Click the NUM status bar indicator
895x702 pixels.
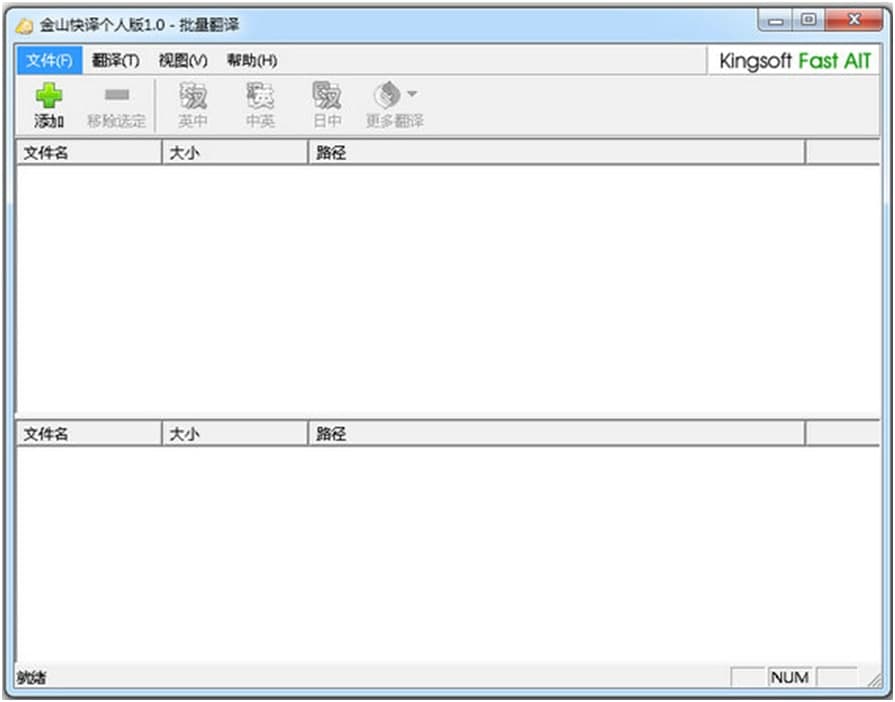[x=790, y=677]
